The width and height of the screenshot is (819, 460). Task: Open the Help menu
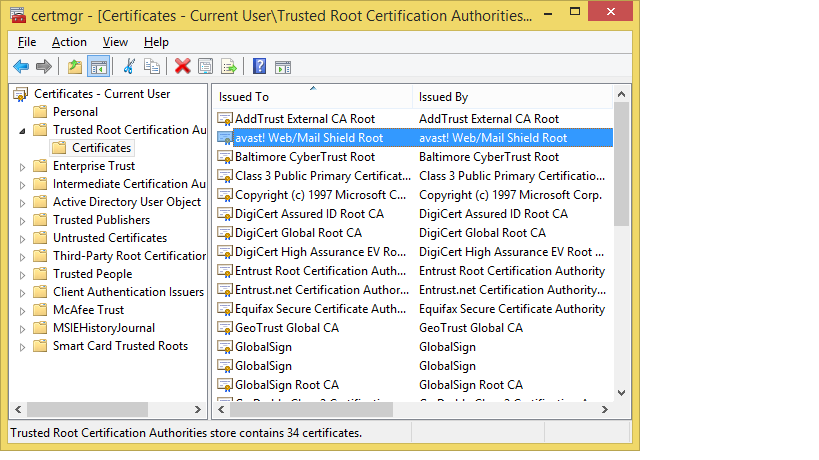tap(156, 42)
